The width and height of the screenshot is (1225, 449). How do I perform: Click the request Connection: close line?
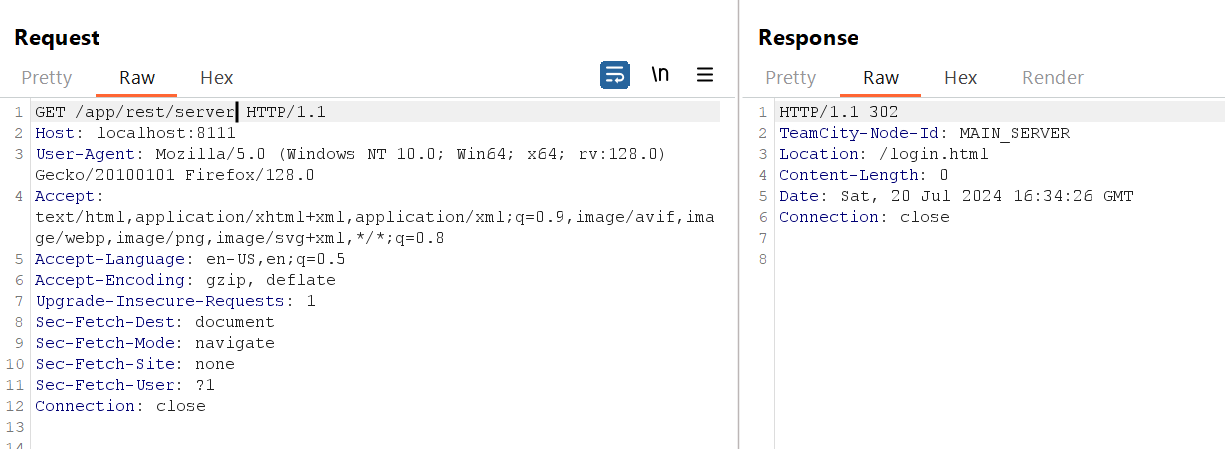pyautogui.click(x=120, y=406)
